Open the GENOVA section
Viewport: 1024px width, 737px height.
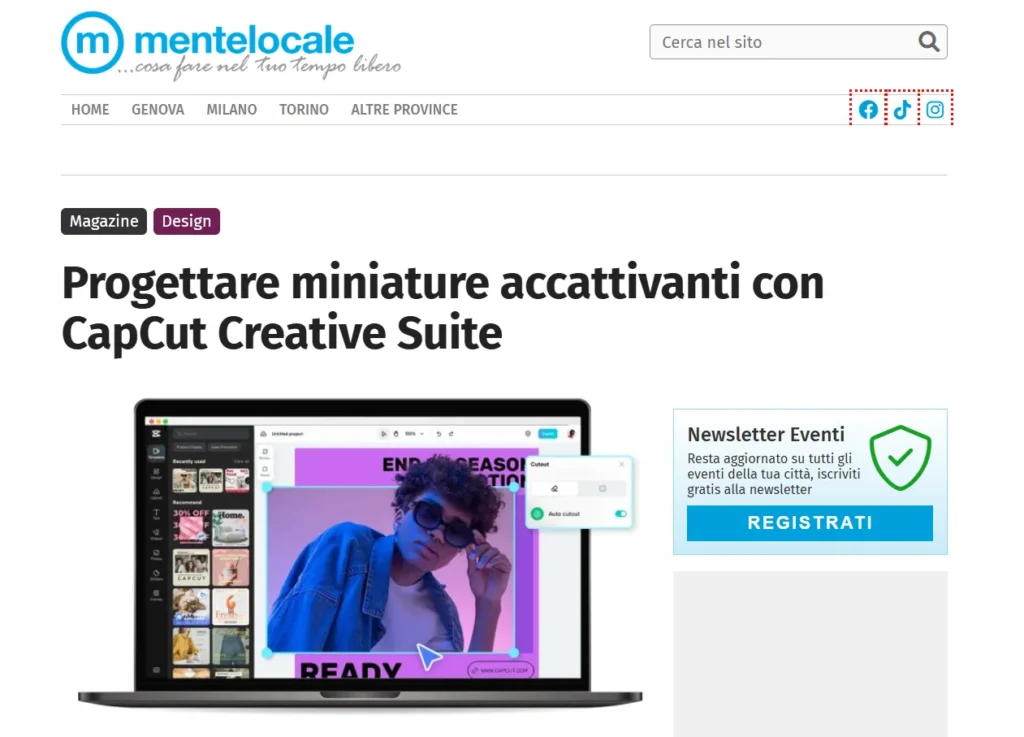(158, 110)
